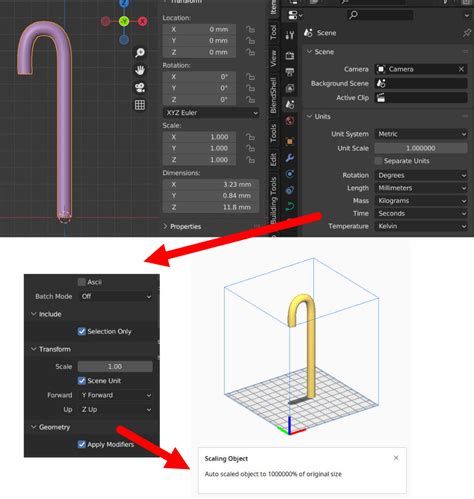474x499 pixels.
Task: Adjust the Scale X 1.000 field
Action: (x=199, y=137)
